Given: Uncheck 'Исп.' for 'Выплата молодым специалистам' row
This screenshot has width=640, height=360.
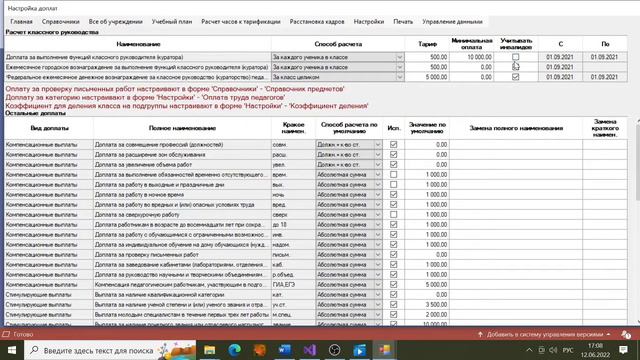Looking at the screenshot, I should coord(393,315).
